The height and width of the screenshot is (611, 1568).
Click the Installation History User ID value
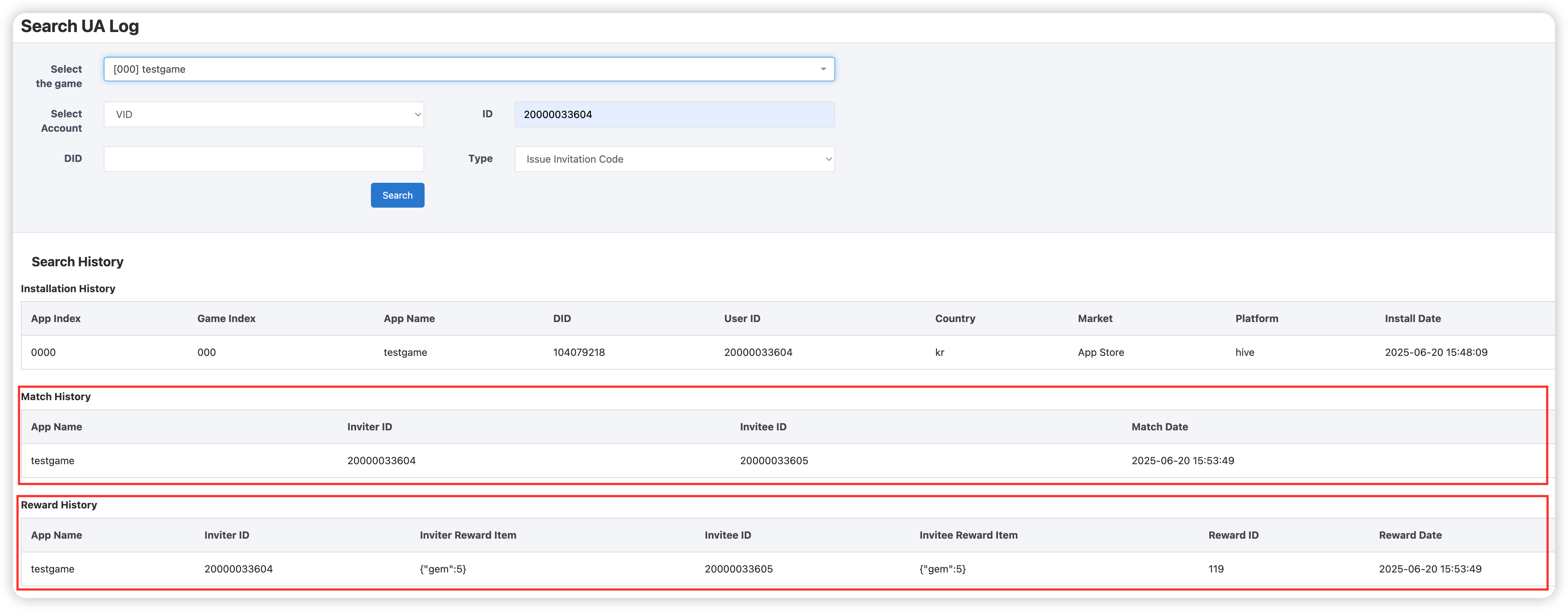pos(758,353)
